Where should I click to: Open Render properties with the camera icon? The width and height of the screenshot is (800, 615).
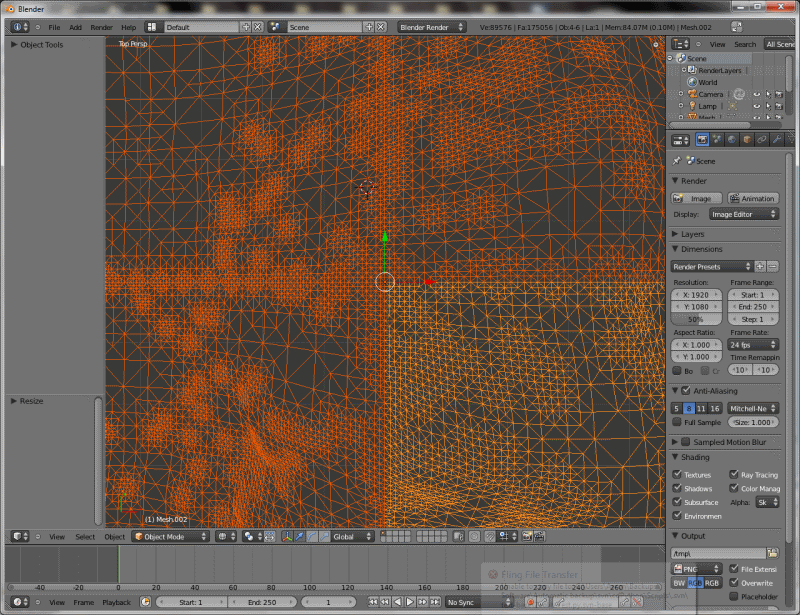click(703, 139)
